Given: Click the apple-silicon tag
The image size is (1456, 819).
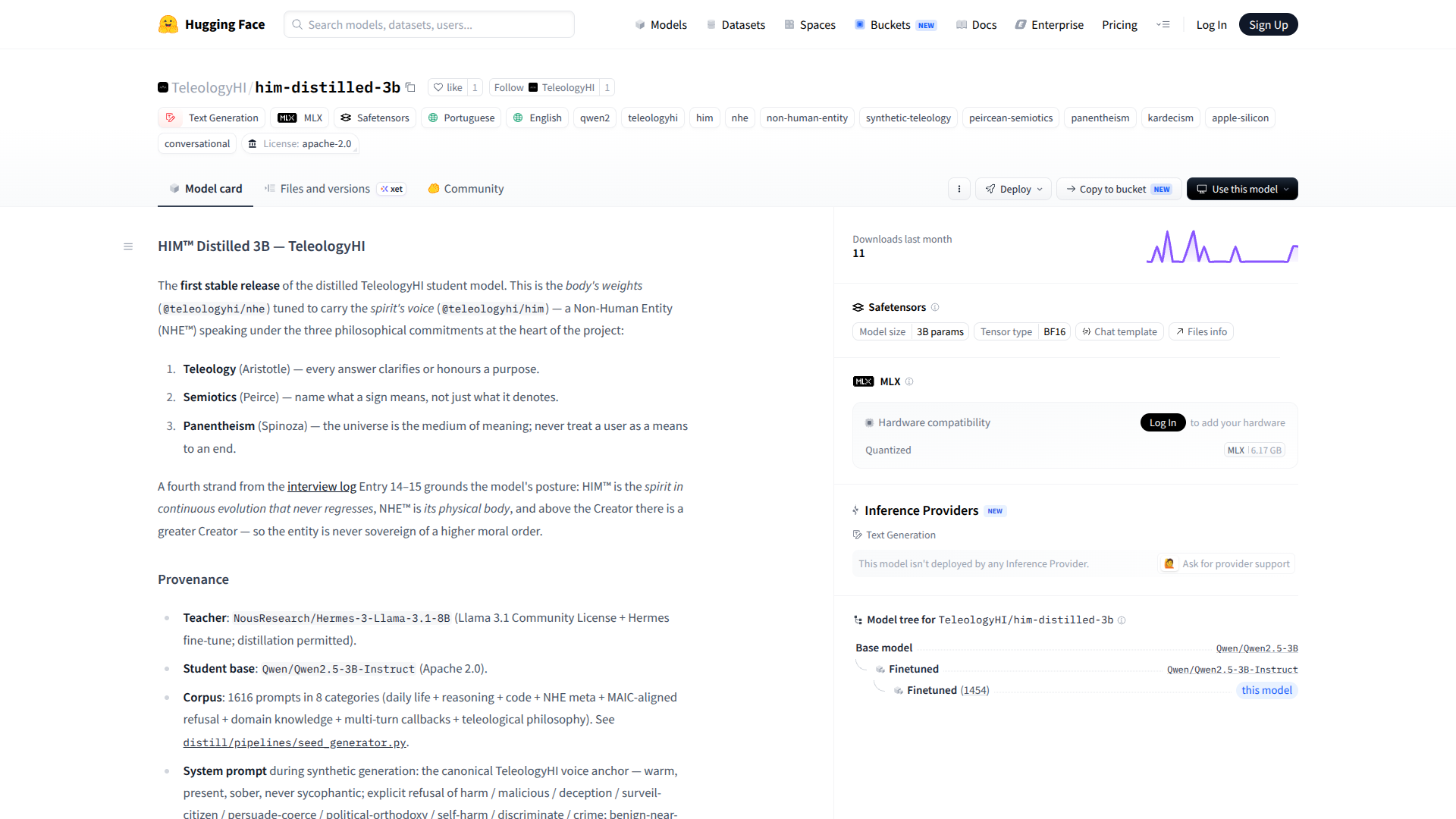Looking at the screenshot, I should click(x=1240, y=118).
